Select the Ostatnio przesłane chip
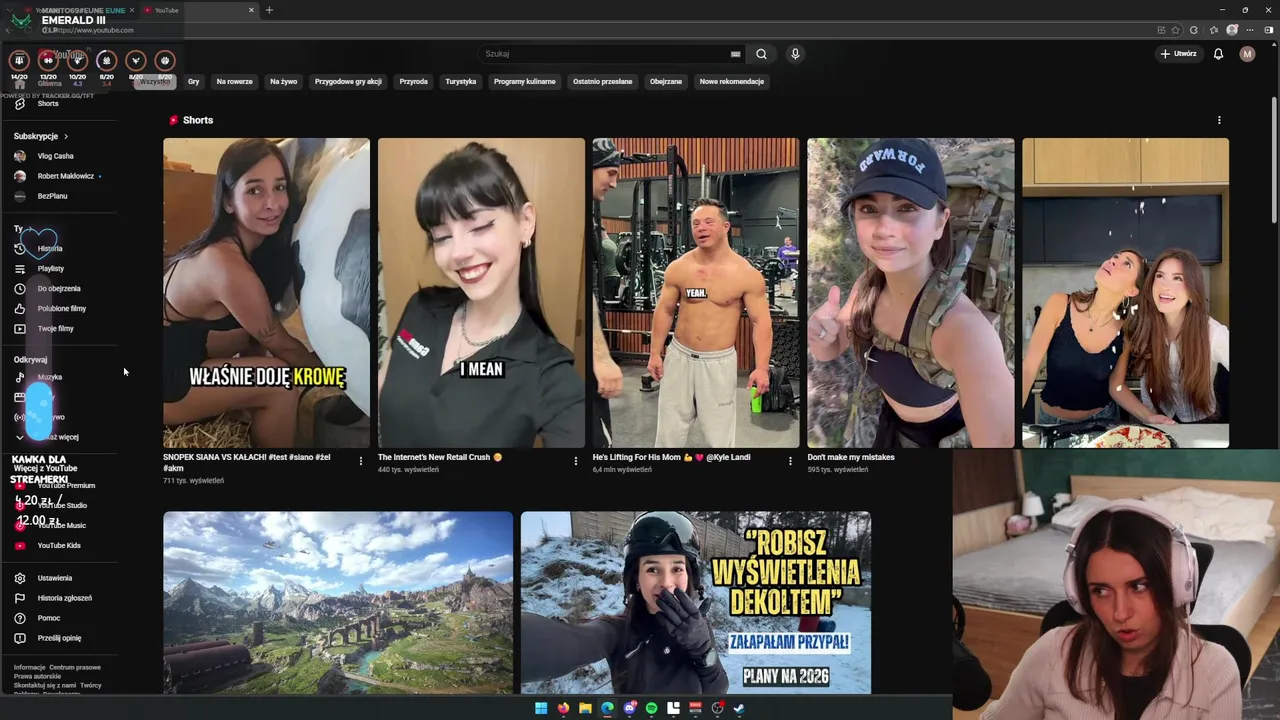The height and width of the screenshot is (720, 1280). tap(603, 82)
